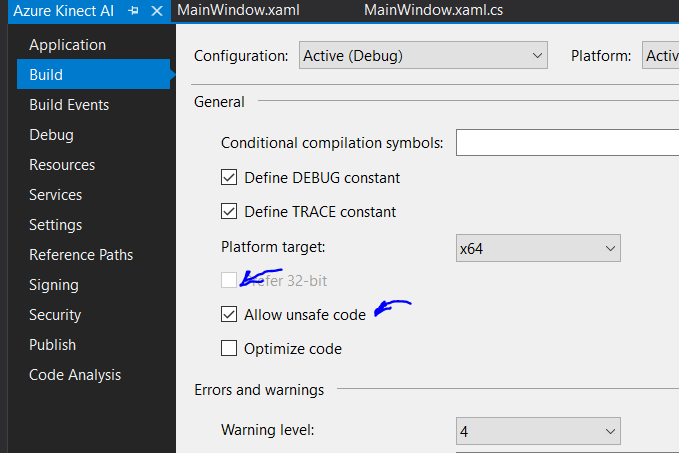The width and height of the screenshot is (679, 453).
Task: Open the Build Events page
Action: tap(69, 105)
